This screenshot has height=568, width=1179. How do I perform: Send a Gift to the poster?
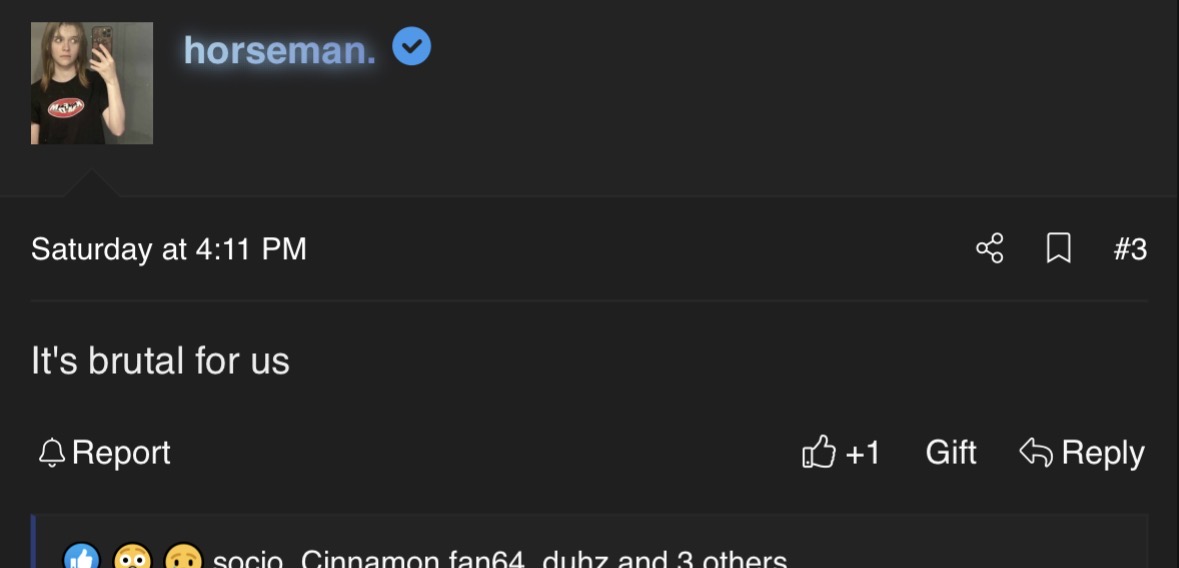pyautogui.click(x=950, y=453)
